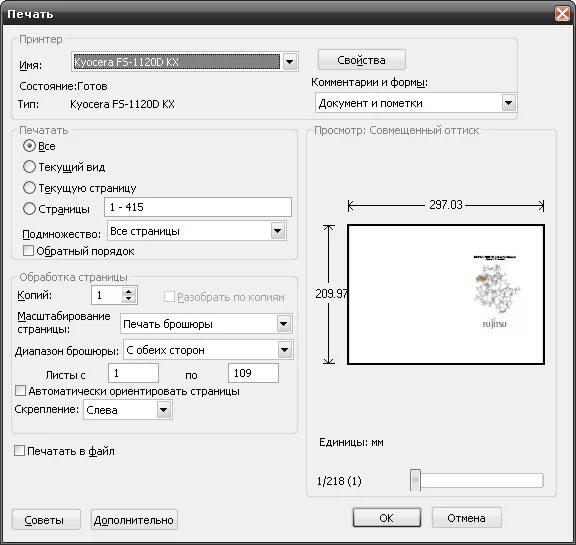Confirm printing with OK
This screenshot has height=545, width=576.
(x=387, y=518)
